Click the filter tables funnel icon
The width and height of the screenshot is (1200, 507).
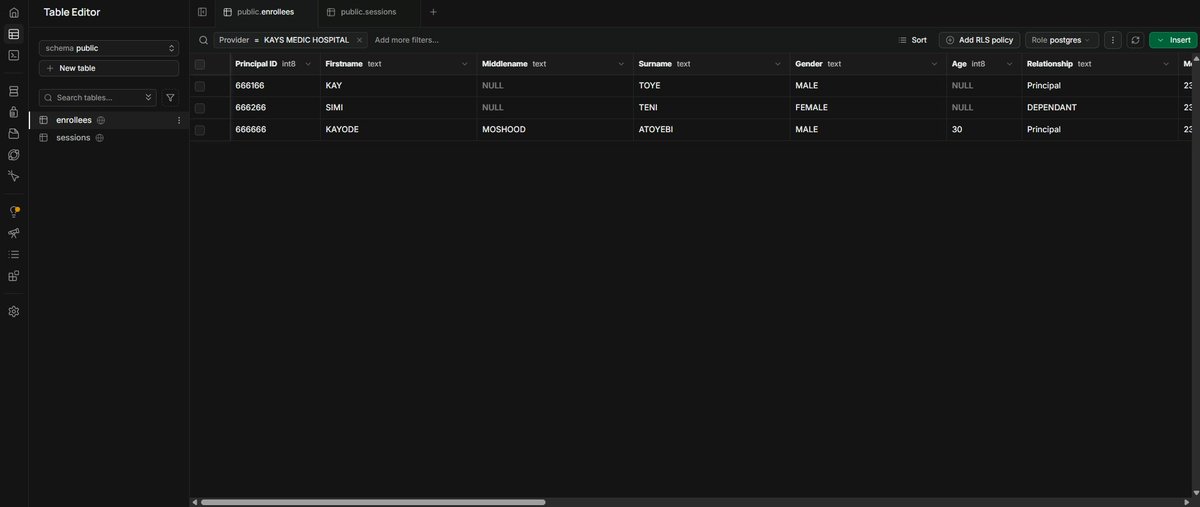pos(170,97)
